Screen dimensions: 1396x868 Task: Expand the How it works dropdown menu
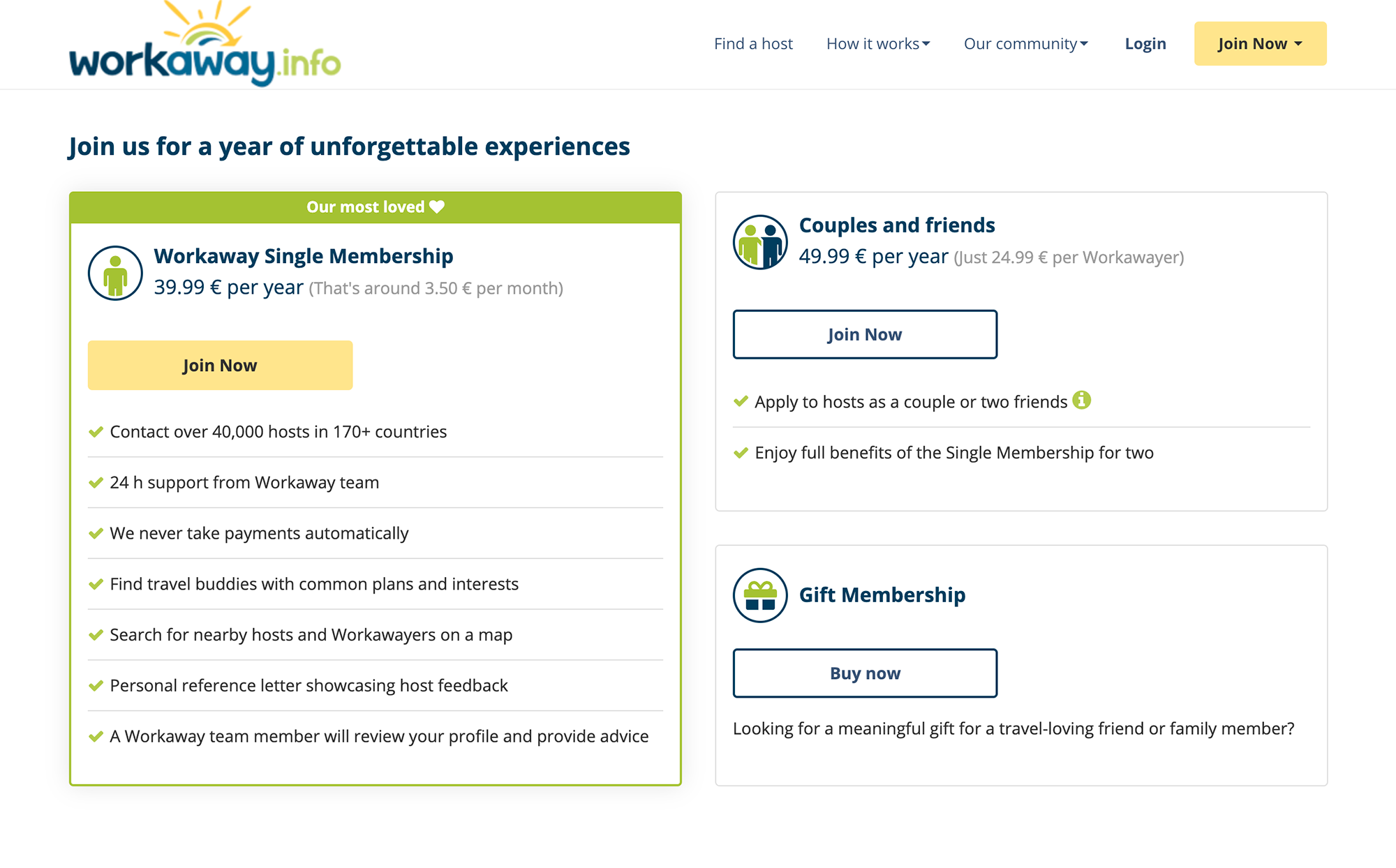(x=877, y=44)
